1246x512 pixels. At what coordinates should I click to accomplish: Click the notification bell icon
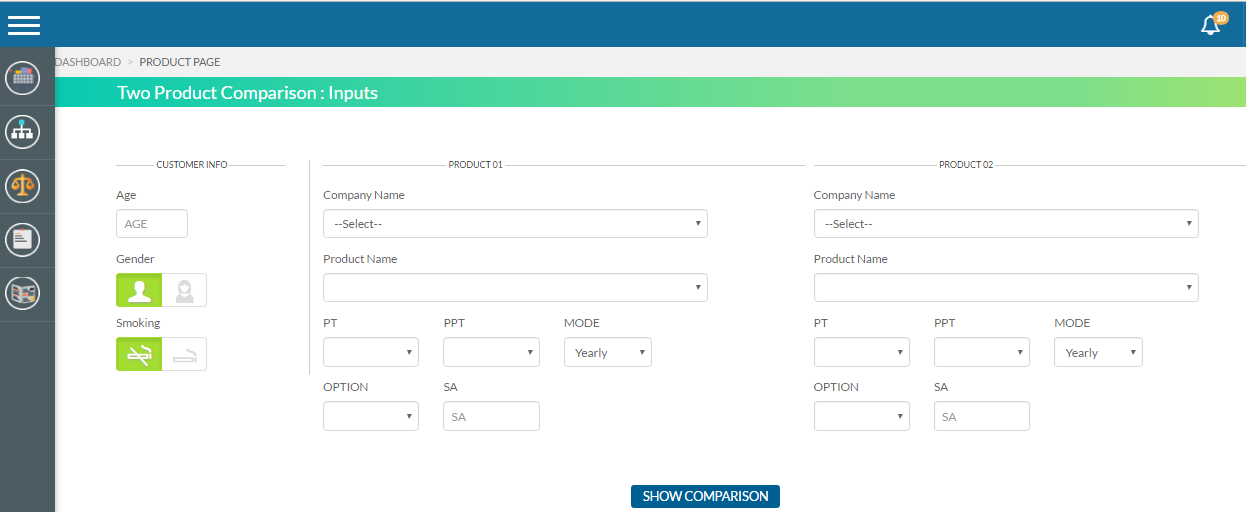tap(1211, 25)
